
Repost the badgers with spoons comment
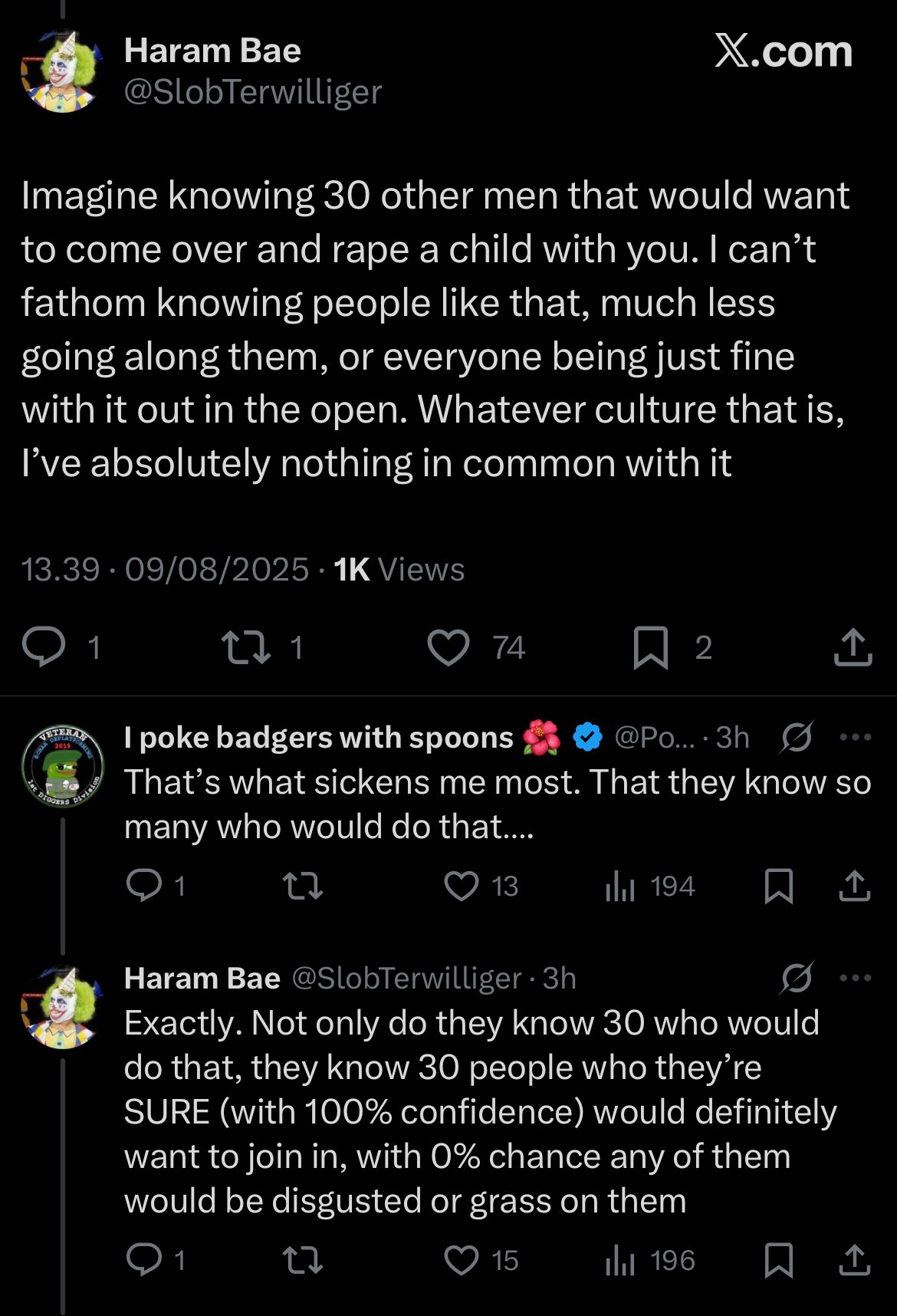point(303,887)
